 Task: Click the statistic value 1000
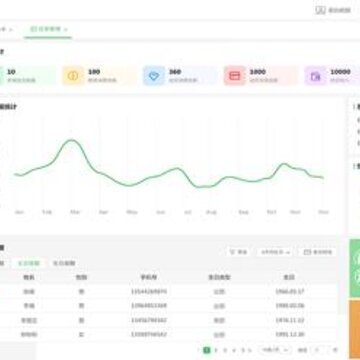pyautogui.click(x=258, y=72)
